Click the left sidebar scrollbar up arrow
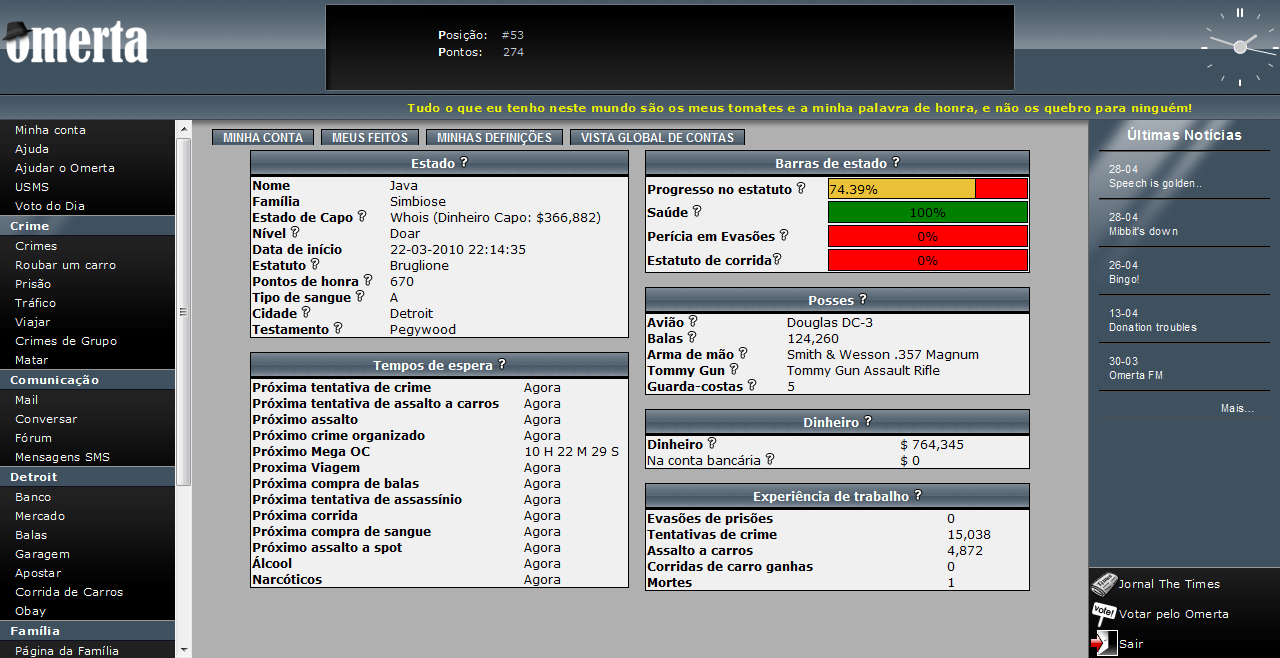Image resolution: width=1280 pixels, height=658 pixels. click(183, 129)
